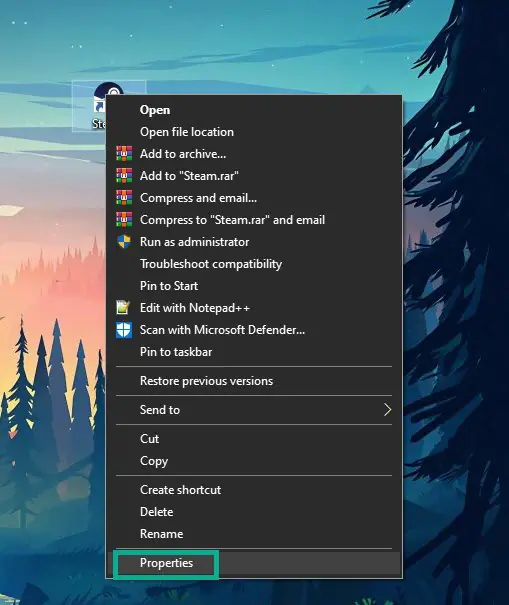
Task: Click the shield icon for Run as administrator
Action: [124, 242]
